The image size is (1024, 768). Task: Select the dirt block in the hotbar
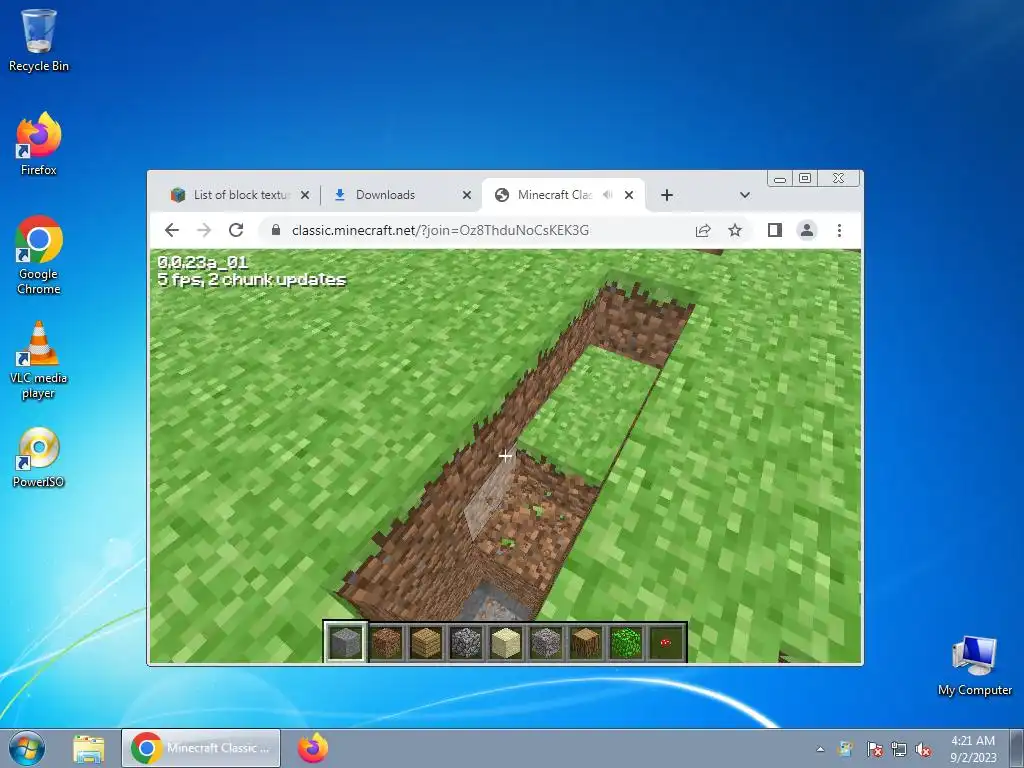coord(386,642)
